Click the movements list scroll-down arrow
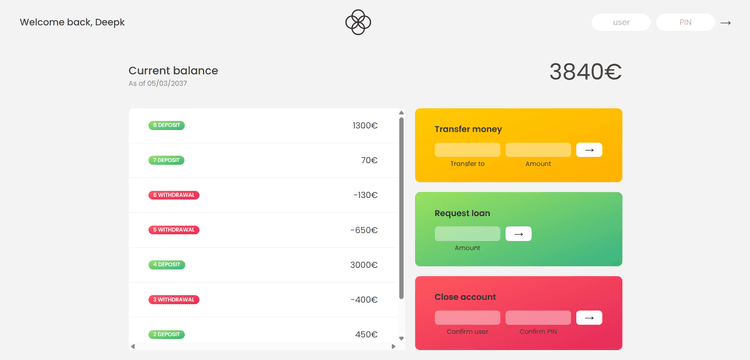Screen dimensions: 750x360 pos(401,338)
